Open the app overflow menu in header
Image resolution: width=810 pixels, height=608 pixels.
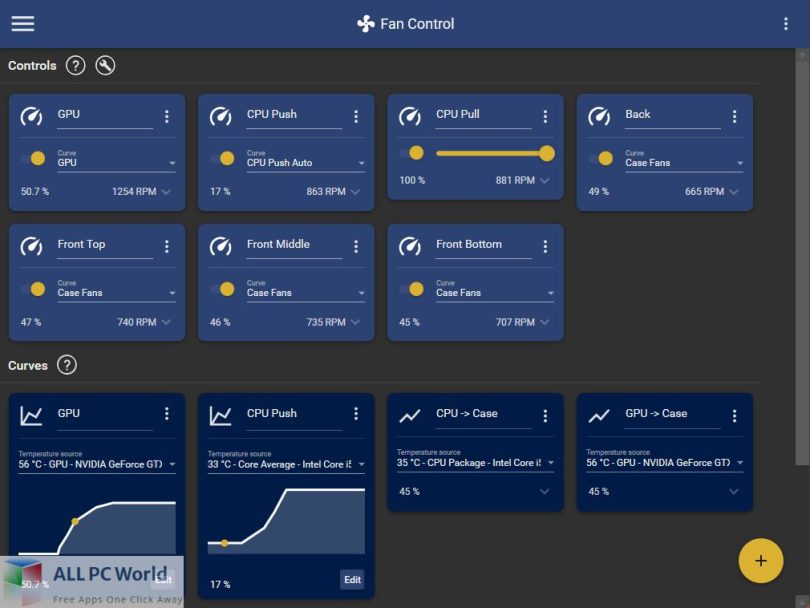point(785,24)
